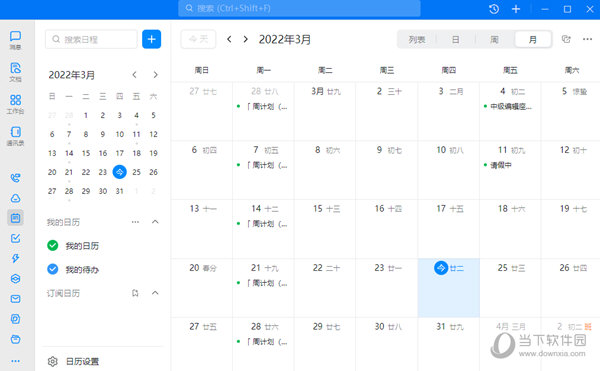Open the circular icon below mail

click(15, 319)
